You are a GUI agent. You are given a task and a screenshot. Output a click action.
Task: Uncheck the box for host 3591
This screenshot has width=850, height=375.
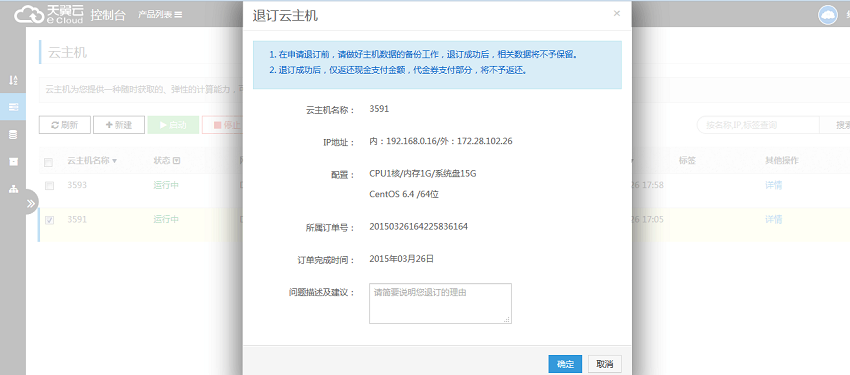(49, 220)
